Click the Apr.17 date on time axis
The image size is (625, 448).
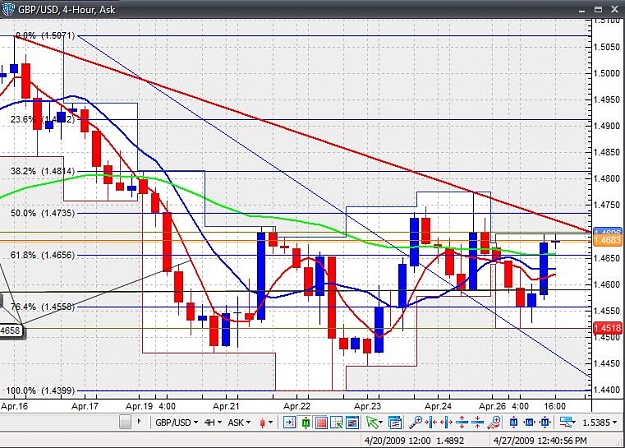(x=85, y=406)
